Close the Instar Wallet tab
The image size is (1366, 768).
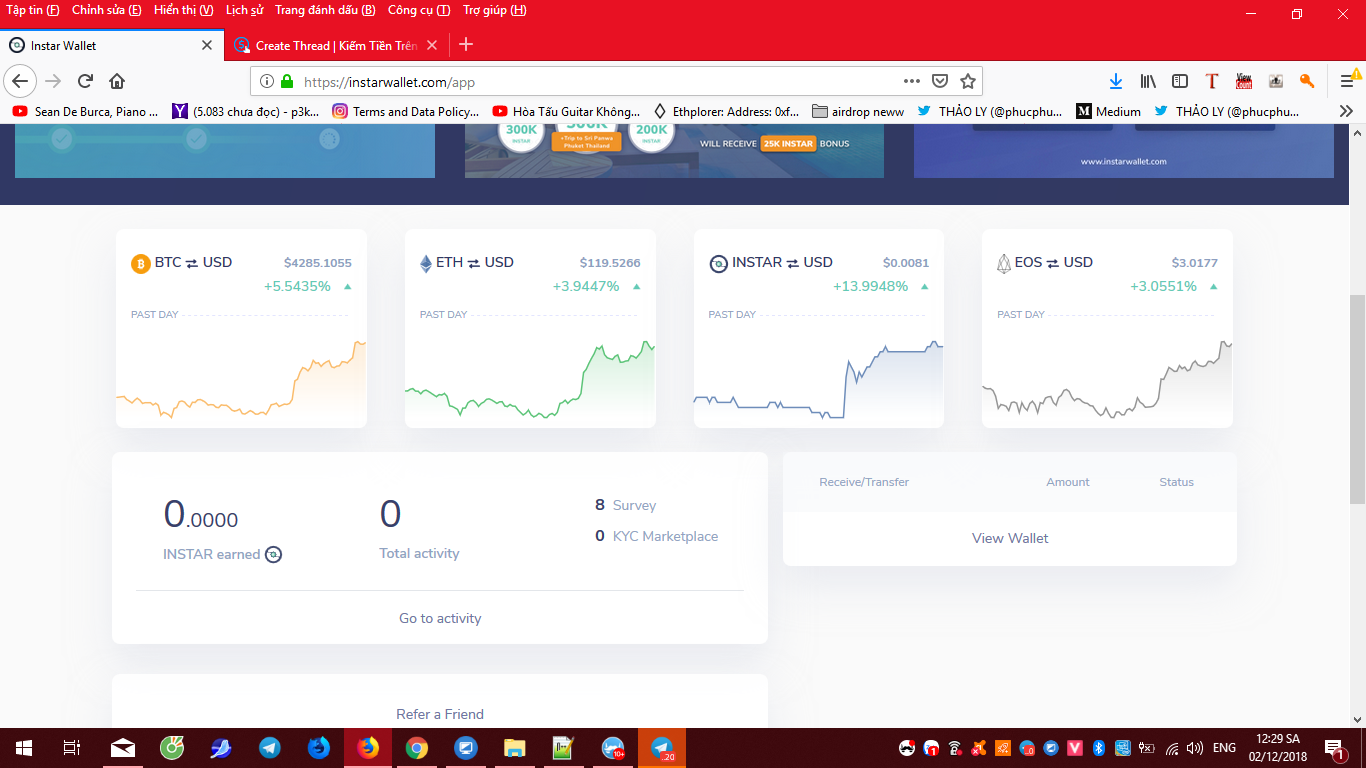coord(207,45)
